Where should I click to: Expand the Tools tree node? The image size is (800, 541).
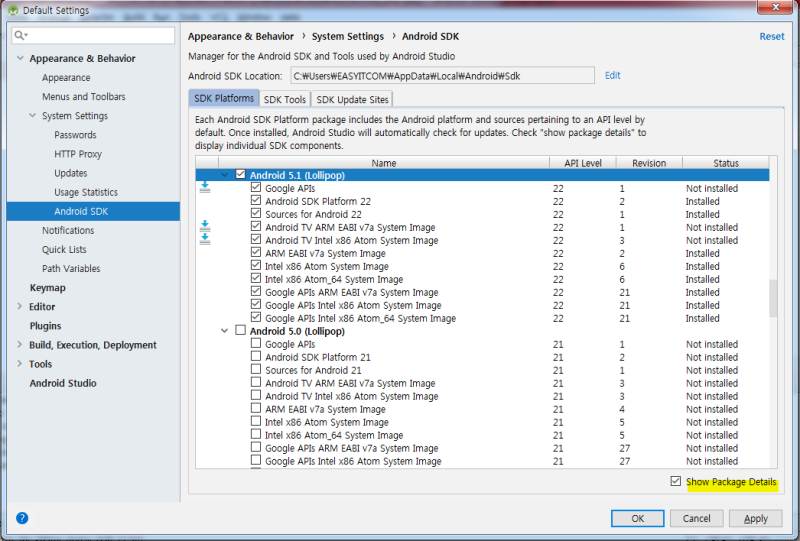[20, 363]
